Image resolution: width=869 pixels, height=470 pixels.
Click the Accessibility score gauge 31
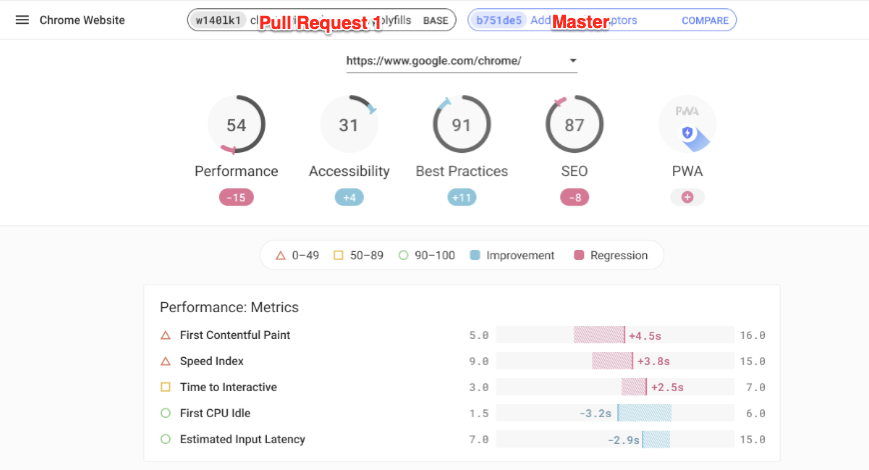tap(349, 124)
